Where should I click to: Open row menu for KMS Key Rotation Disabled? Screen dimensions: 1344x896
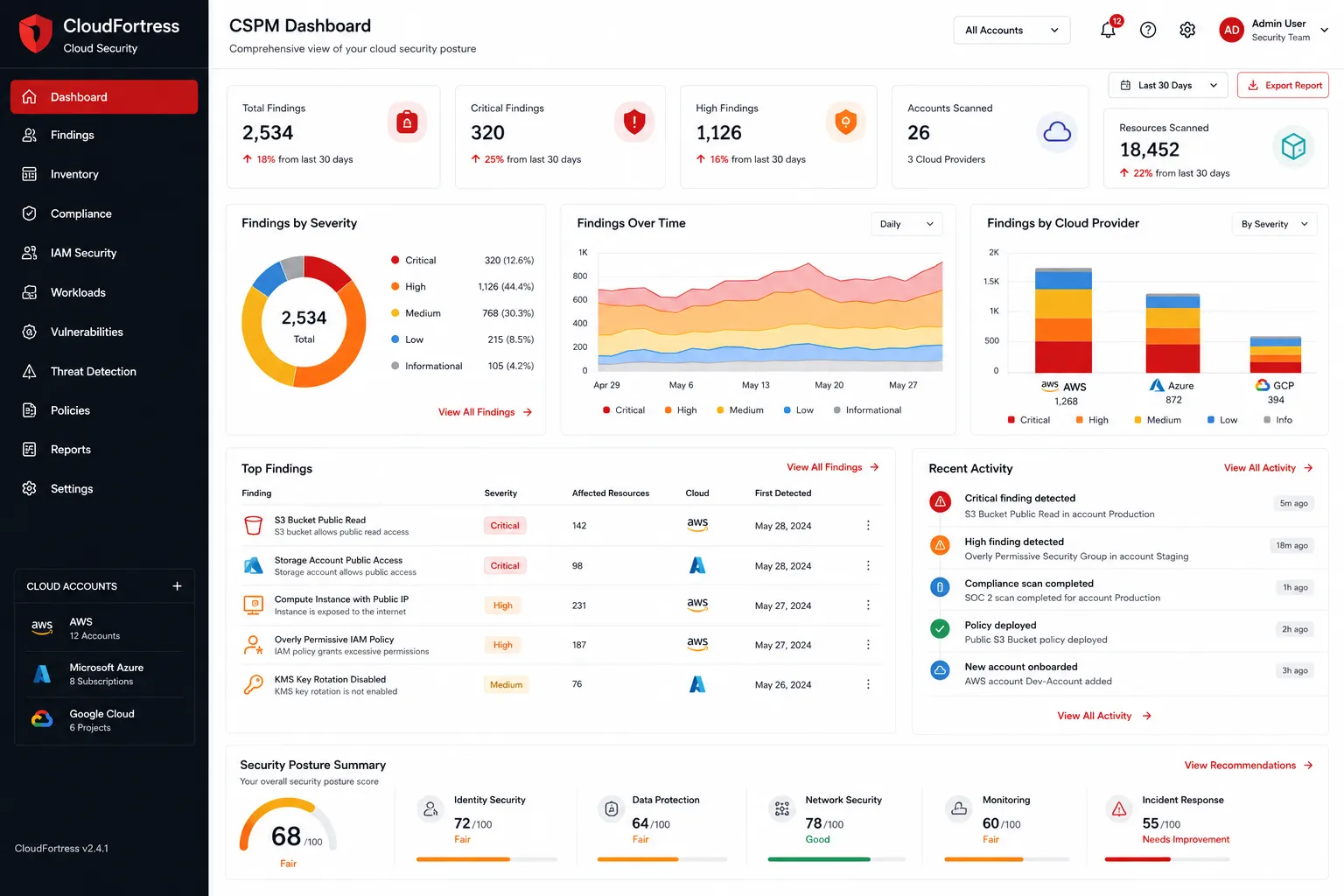click(x=868, y=684)
